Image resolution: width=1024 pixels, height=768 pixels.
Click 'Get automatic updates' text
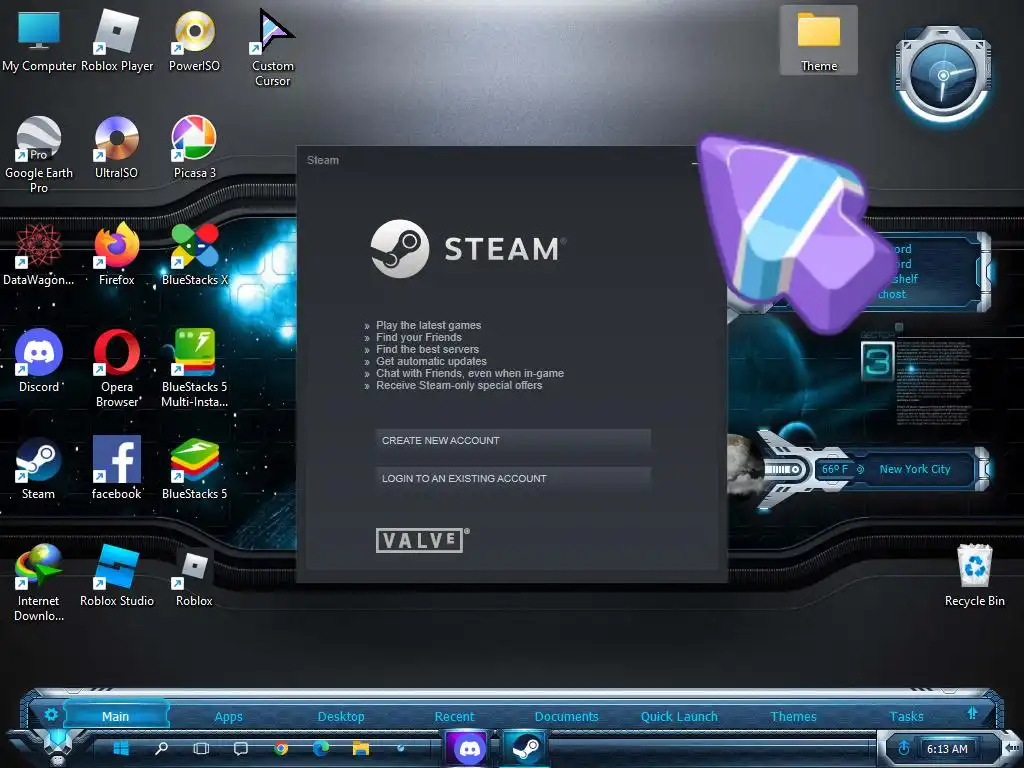click(x=431, y=361)
